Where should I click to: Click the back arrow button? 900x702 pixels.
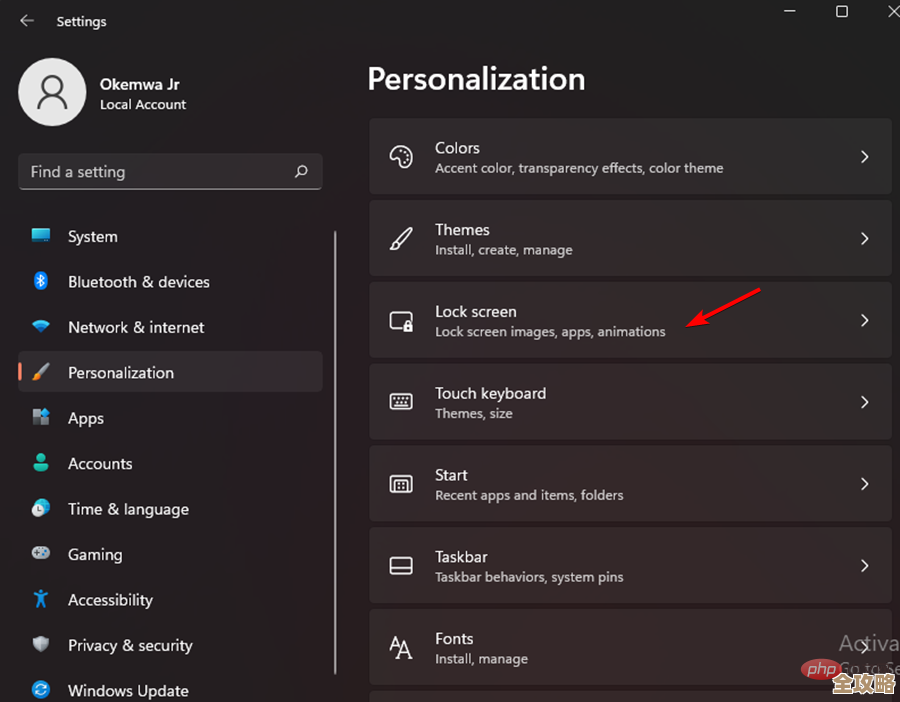(27, 20)
